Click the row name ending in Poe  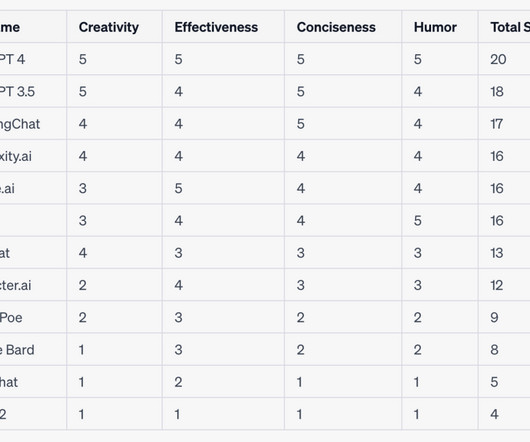(x=11, y=318)
